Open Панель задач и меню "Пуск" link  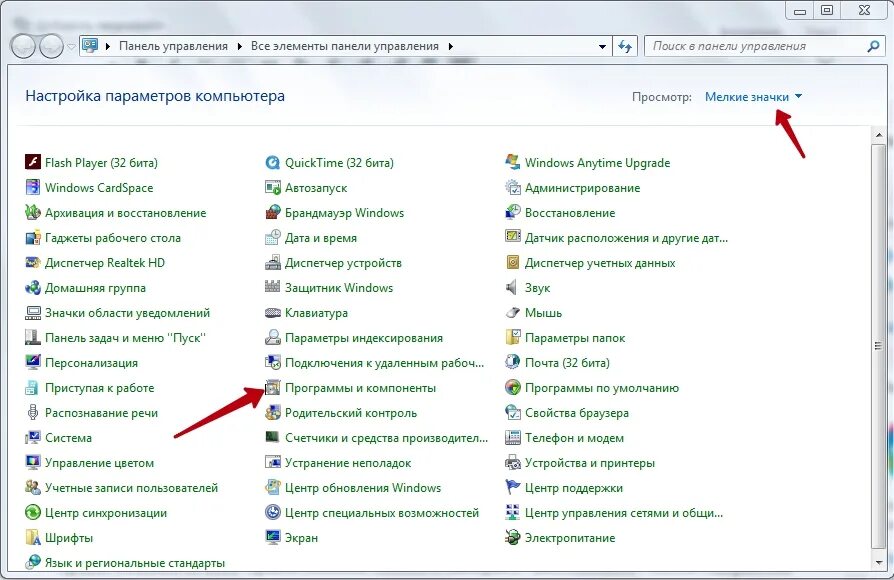pos(125,338)
